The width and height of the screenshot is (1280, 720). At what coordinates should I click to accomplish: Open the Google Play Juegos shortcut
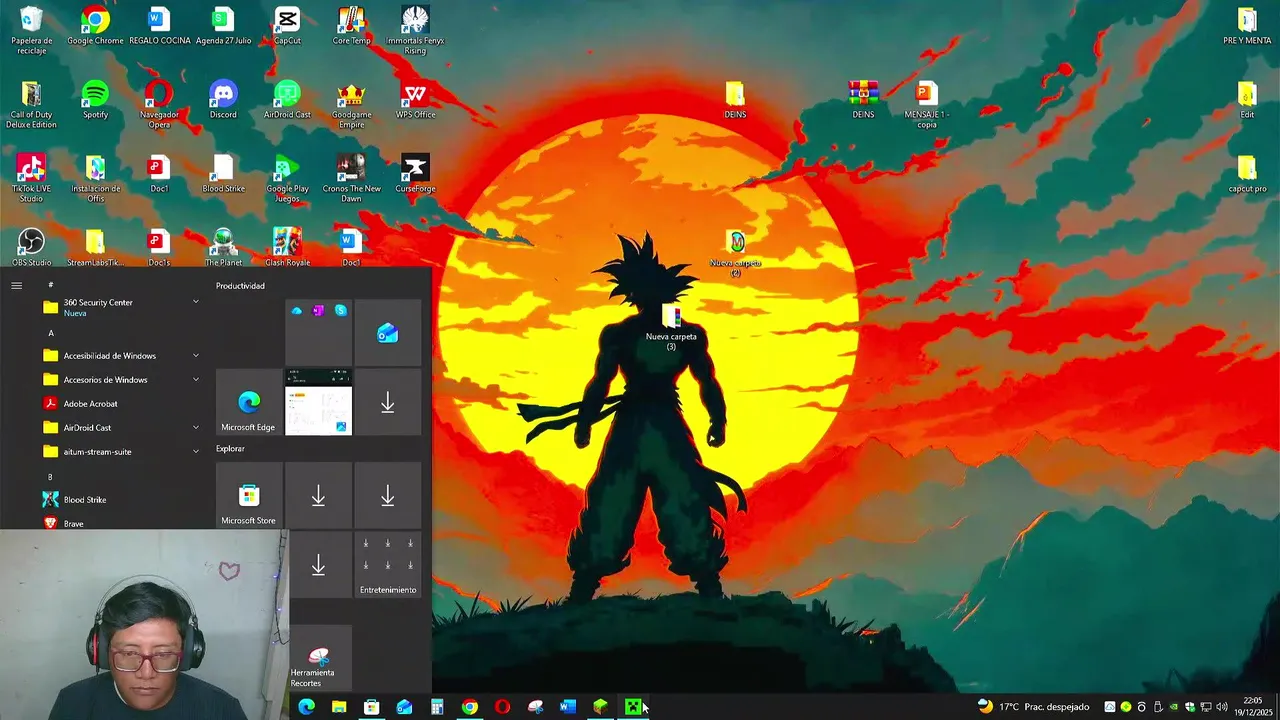(287, 179)
